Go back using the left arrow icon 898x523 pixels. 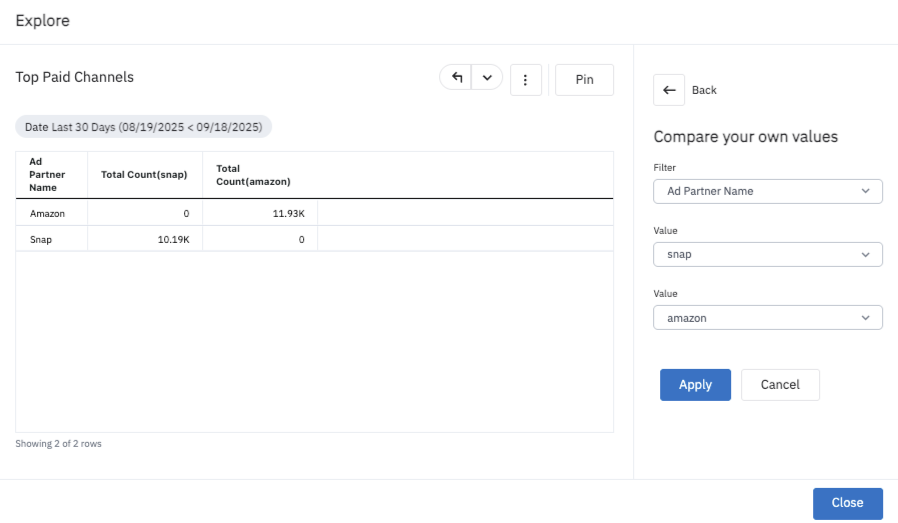(x=669, y=90)
